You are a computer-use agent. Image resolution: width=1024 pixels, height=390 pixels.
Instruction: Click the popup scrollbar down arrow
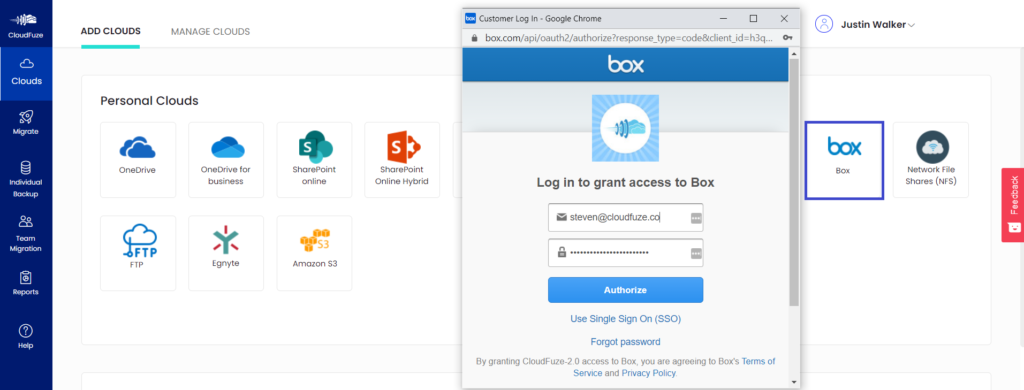coord(793,382)
